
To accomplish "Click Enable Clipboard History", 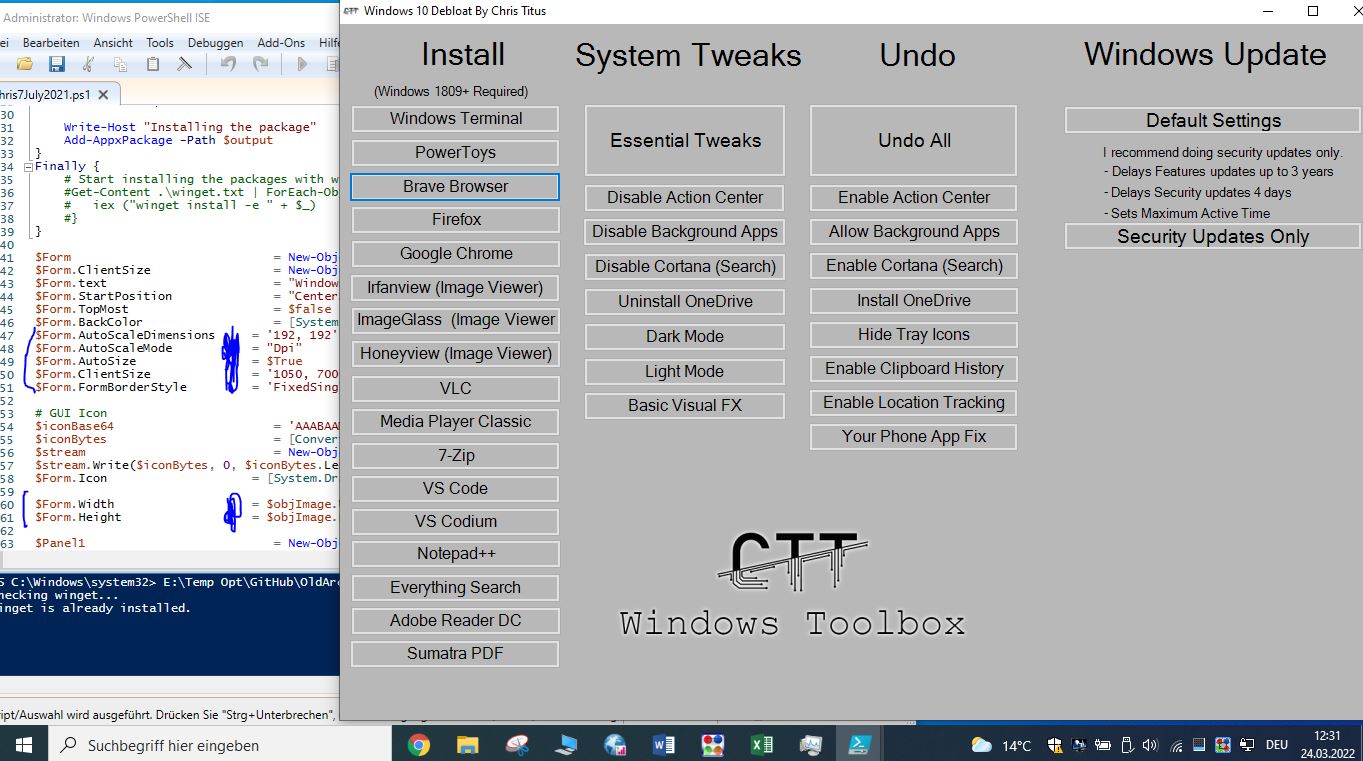I will pyautogui.click(x=914, y=369).
